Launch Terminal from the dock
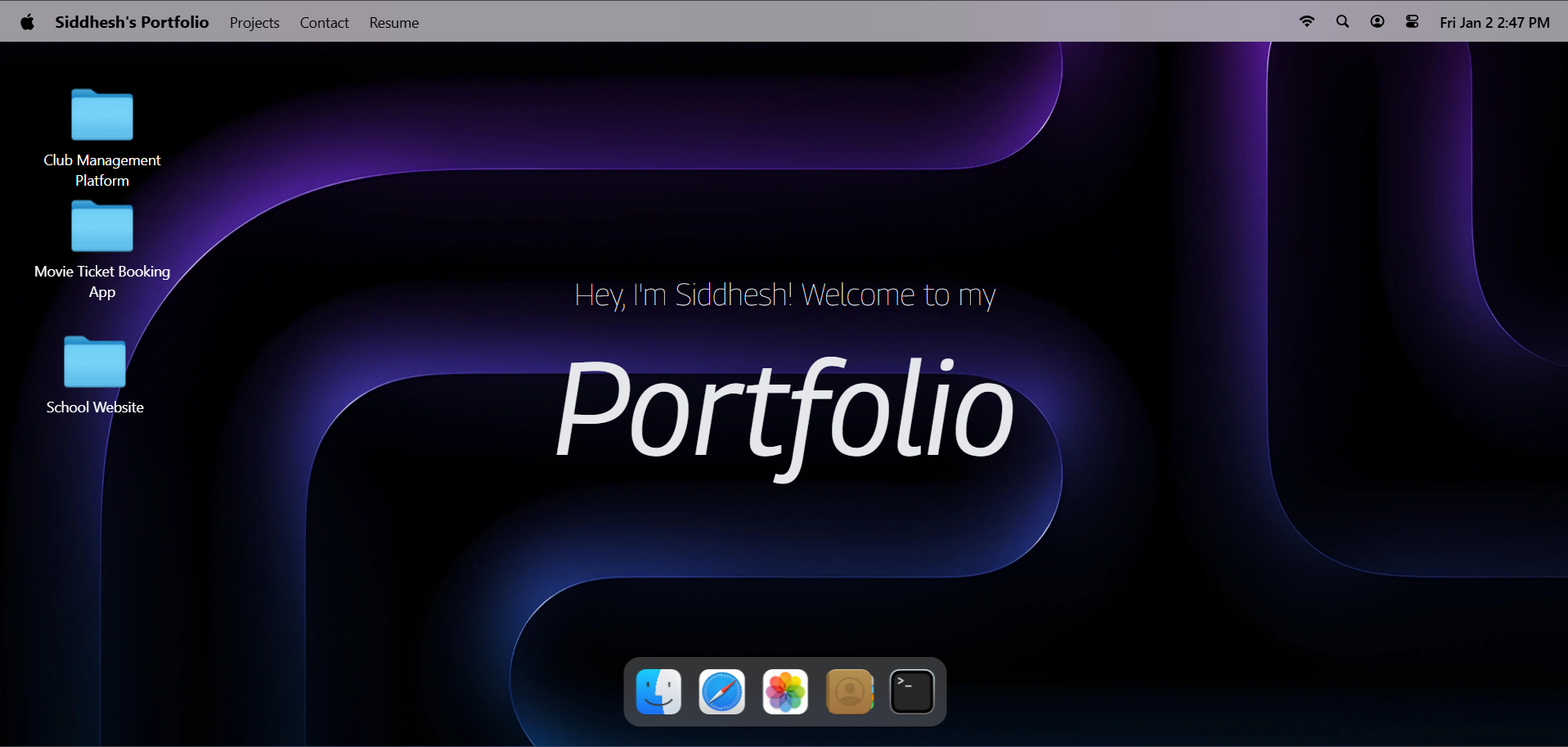The width and height of the screenshot is (1568, 747). coord(912,691)
